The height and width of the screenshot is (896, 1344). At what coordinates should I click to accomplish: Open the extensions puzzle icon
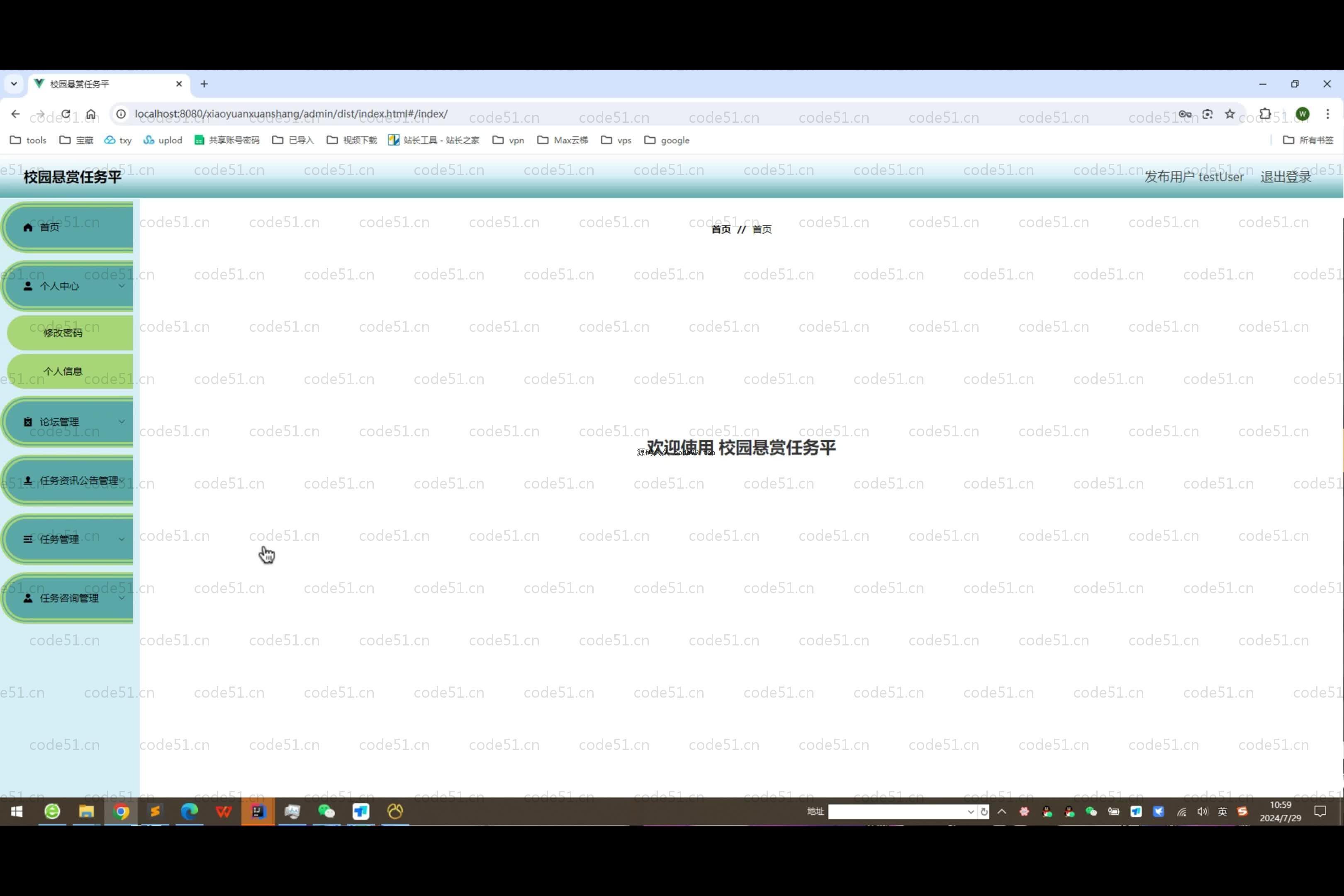(1265, 114)
